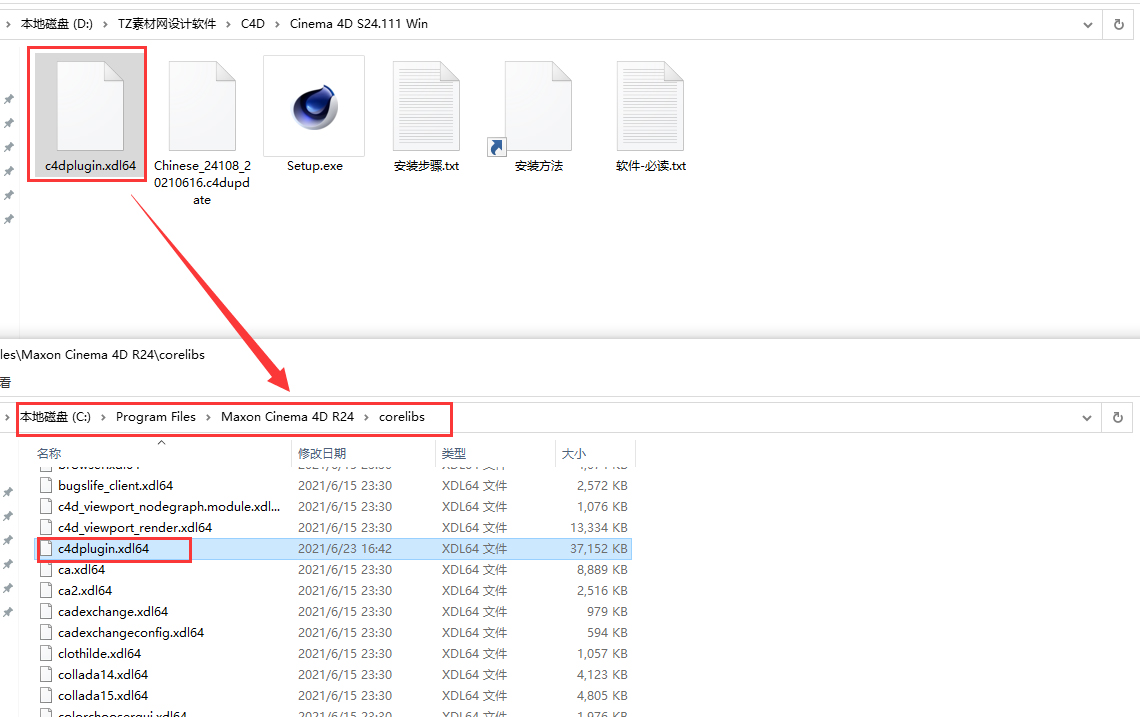1140x717 pixels.
Task: Click refresh button in corelibs explorer window
Action: (1118, 417)
